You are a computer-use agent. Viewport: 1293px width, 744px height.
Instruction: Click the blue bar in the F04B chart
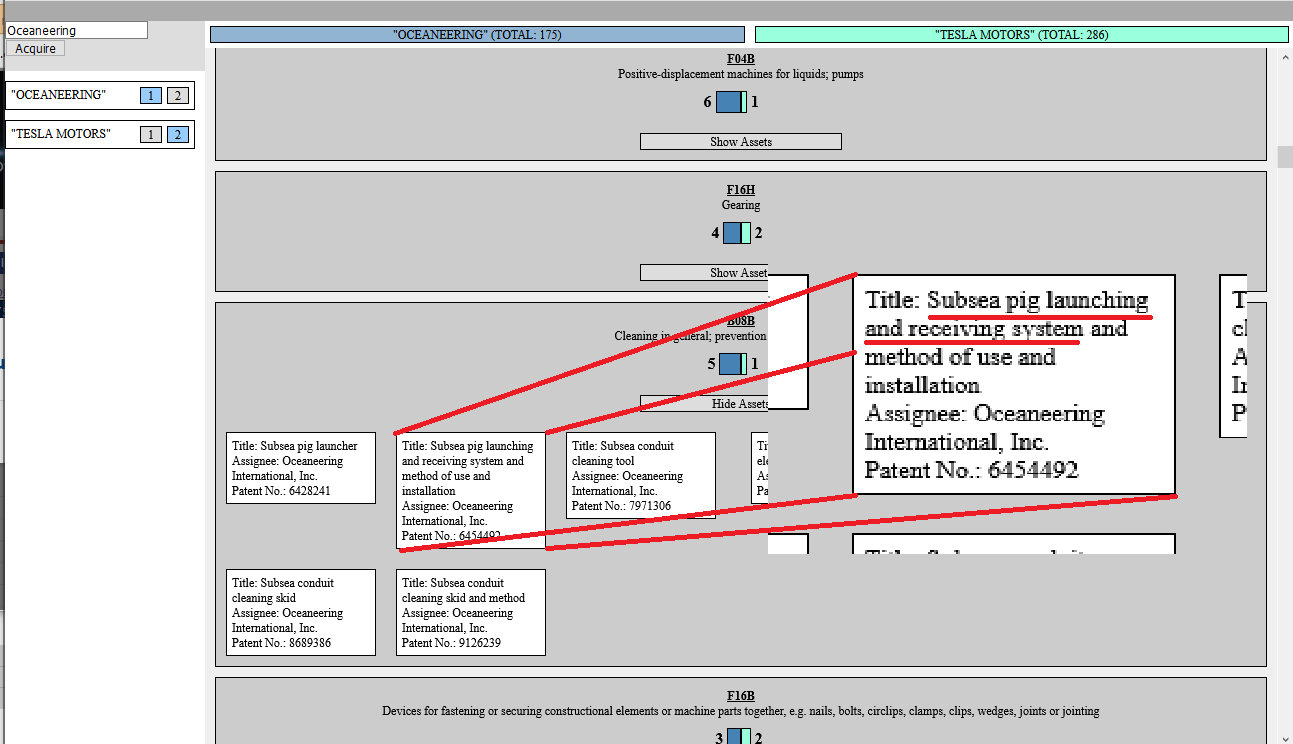pyautogui.click(x=729, y=102)
